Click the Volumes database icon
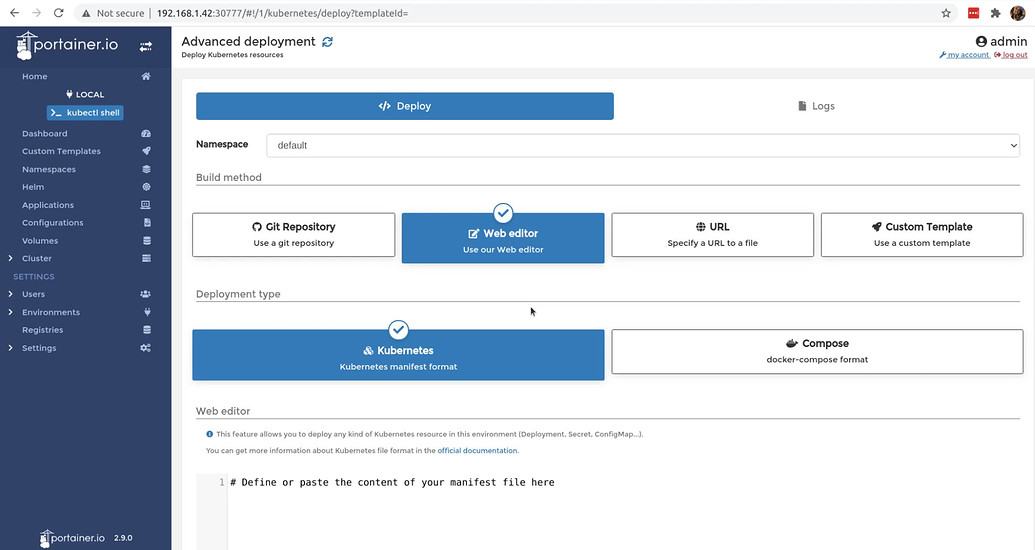1035x550 pixels. (147, 240)
